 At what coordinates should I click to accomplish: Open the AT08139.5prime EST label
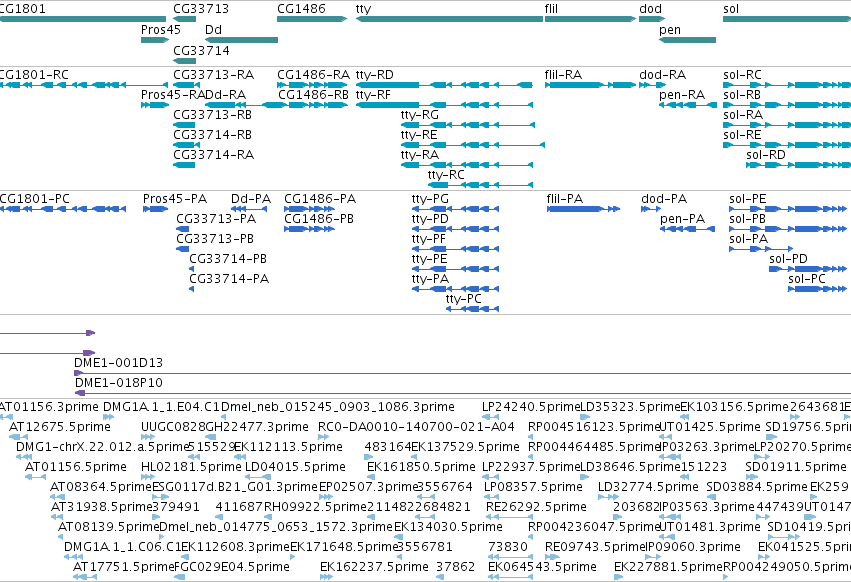pos(109,527)
